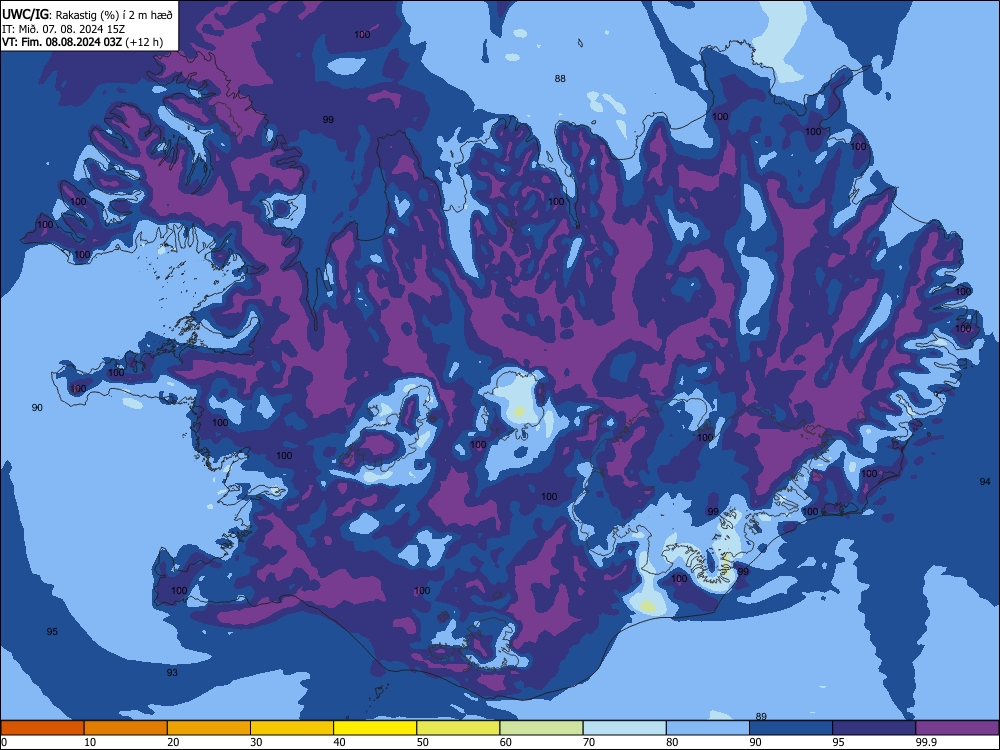This screenshot has height=750, width=1000.
Task: Click the initial time 'IT: Mið. 07. 08. 2024 15Z'
Action: (64, 29)
